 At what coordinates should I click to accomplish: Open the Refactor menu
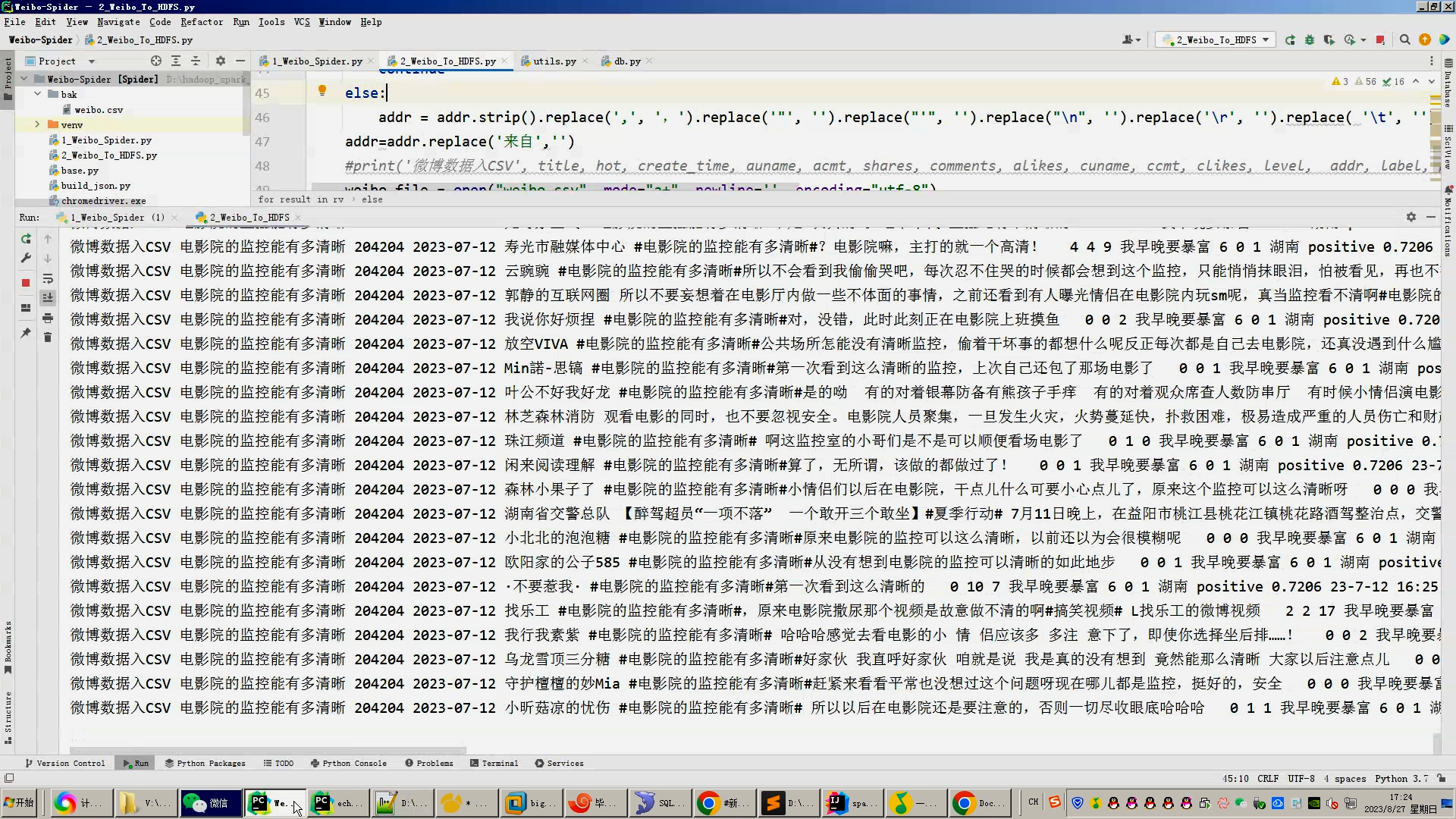point(201,22)
